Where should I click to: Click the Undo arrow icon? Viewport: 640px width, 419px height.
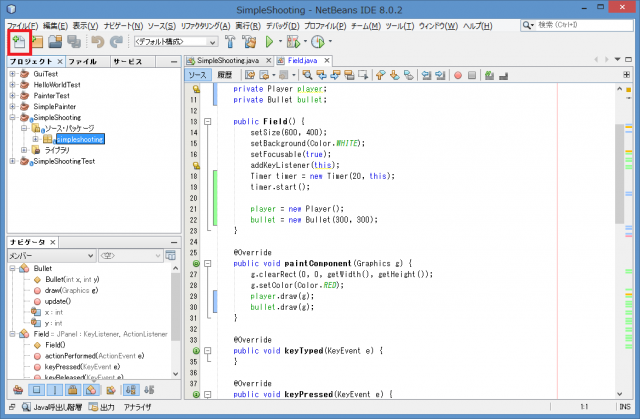(x=98, y=42)
